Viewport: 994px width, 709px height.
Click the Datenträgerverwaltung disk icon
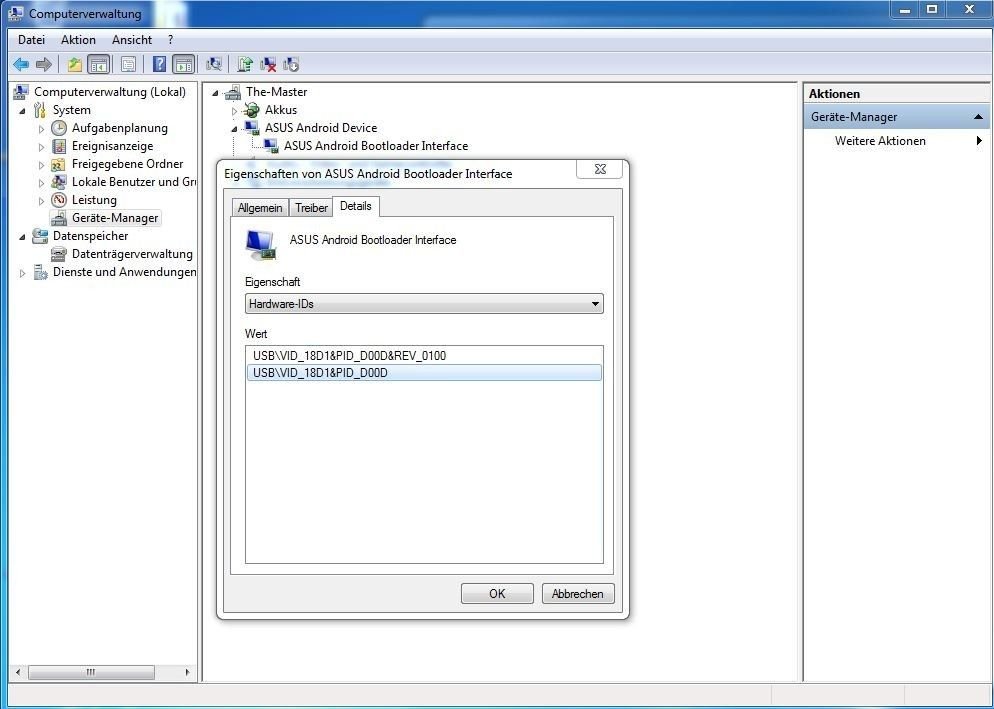[x=59, y=254]
